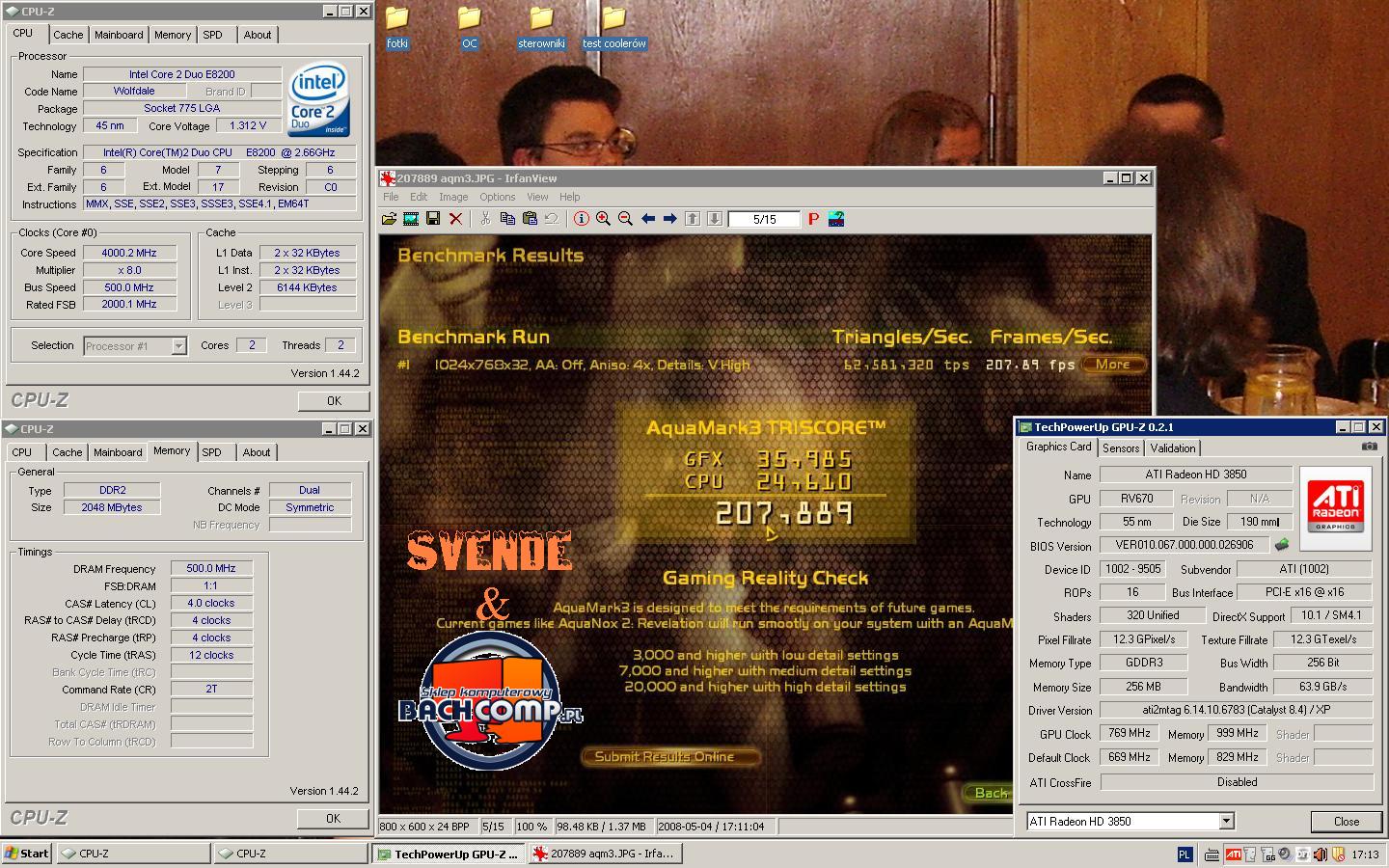Switch to Mainboard tab in top CPU-Z
The width and height of the screenshot is (1389, 868).
pos(119,35)
